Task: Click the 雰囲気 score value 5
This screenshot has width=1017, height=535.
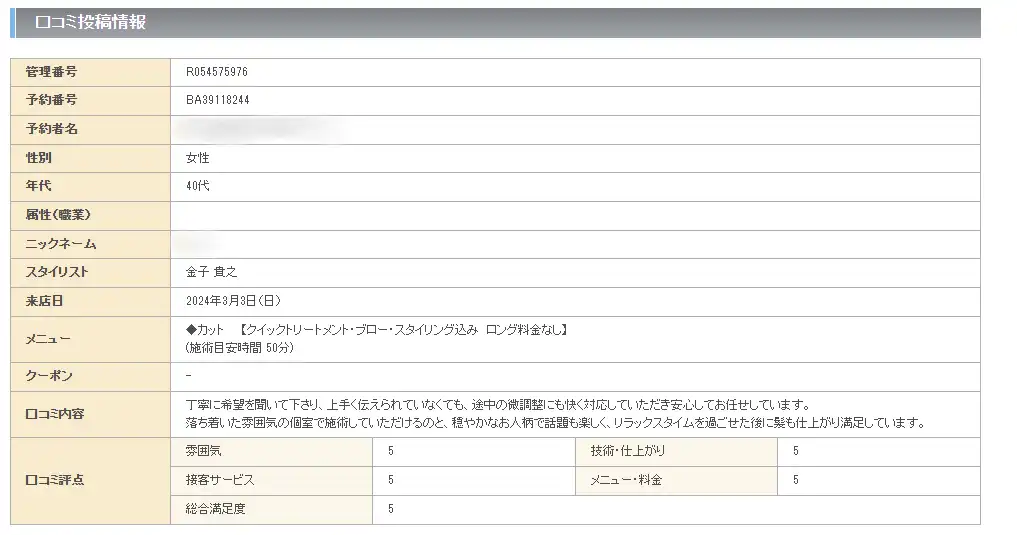Action: point(390,451)
